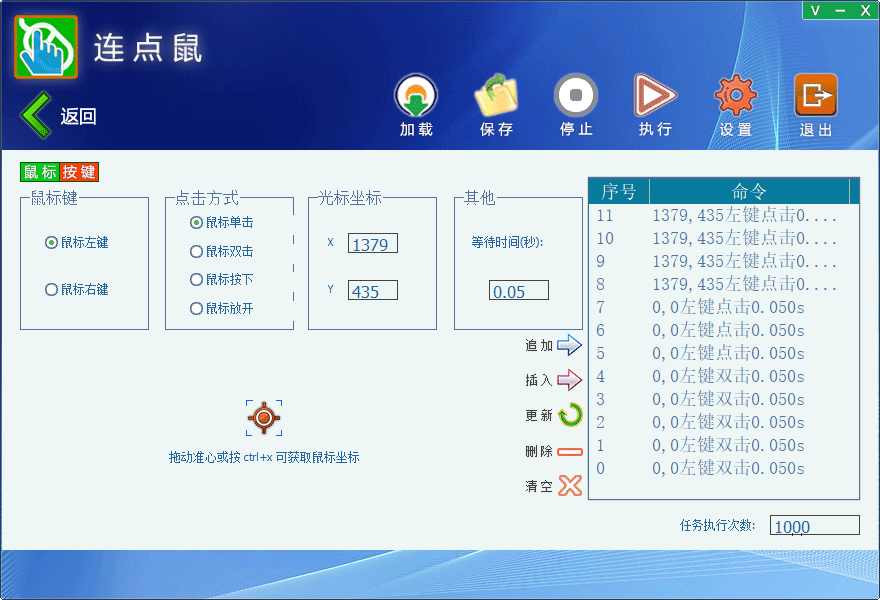
Task: Select command row number 3
Action: click(x=724, y=400)
